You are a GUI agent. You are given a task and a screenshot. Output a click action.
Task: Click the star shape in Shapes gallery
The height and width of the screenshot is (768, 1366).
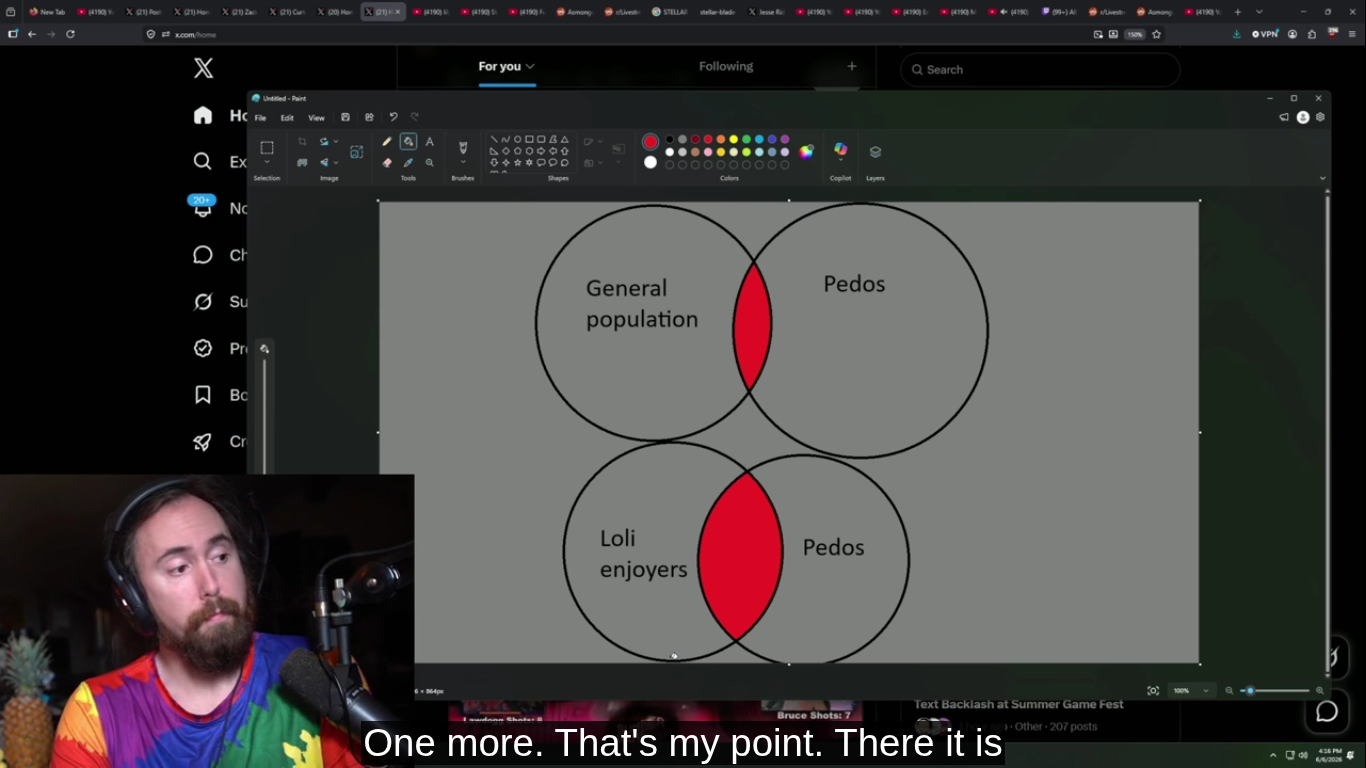pos(517,162)
